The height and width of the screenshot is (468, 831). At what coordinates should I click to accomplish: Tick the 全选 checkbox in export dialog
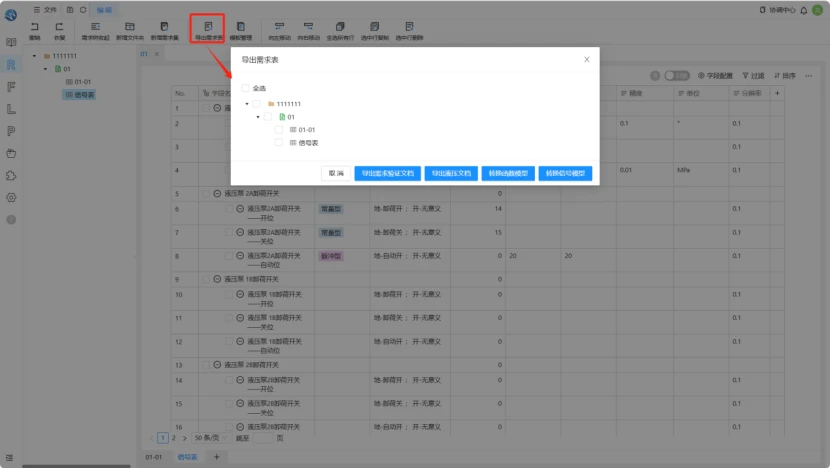(245, 88)
